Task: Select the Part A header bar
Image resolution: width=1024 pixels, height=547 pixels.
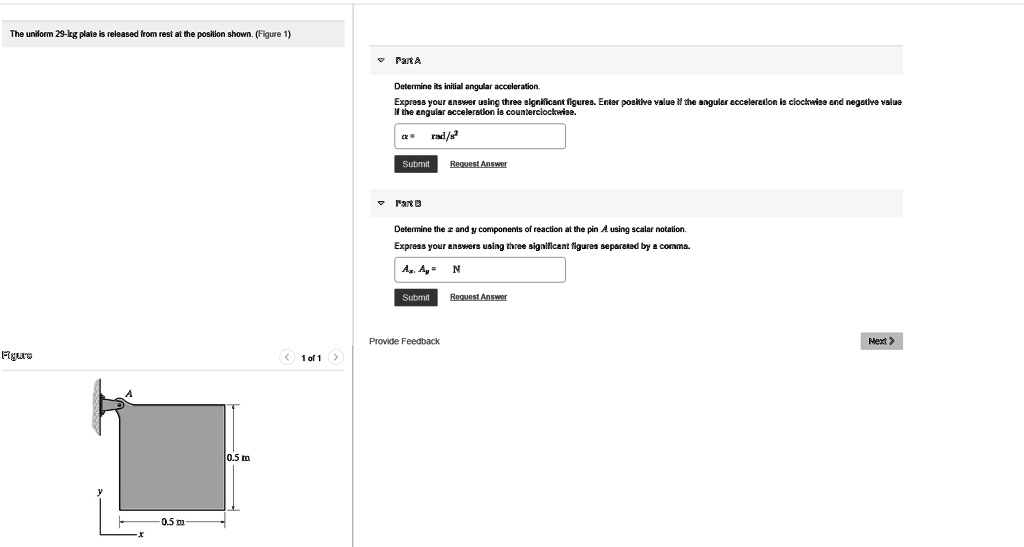Action: coord(636,60)
